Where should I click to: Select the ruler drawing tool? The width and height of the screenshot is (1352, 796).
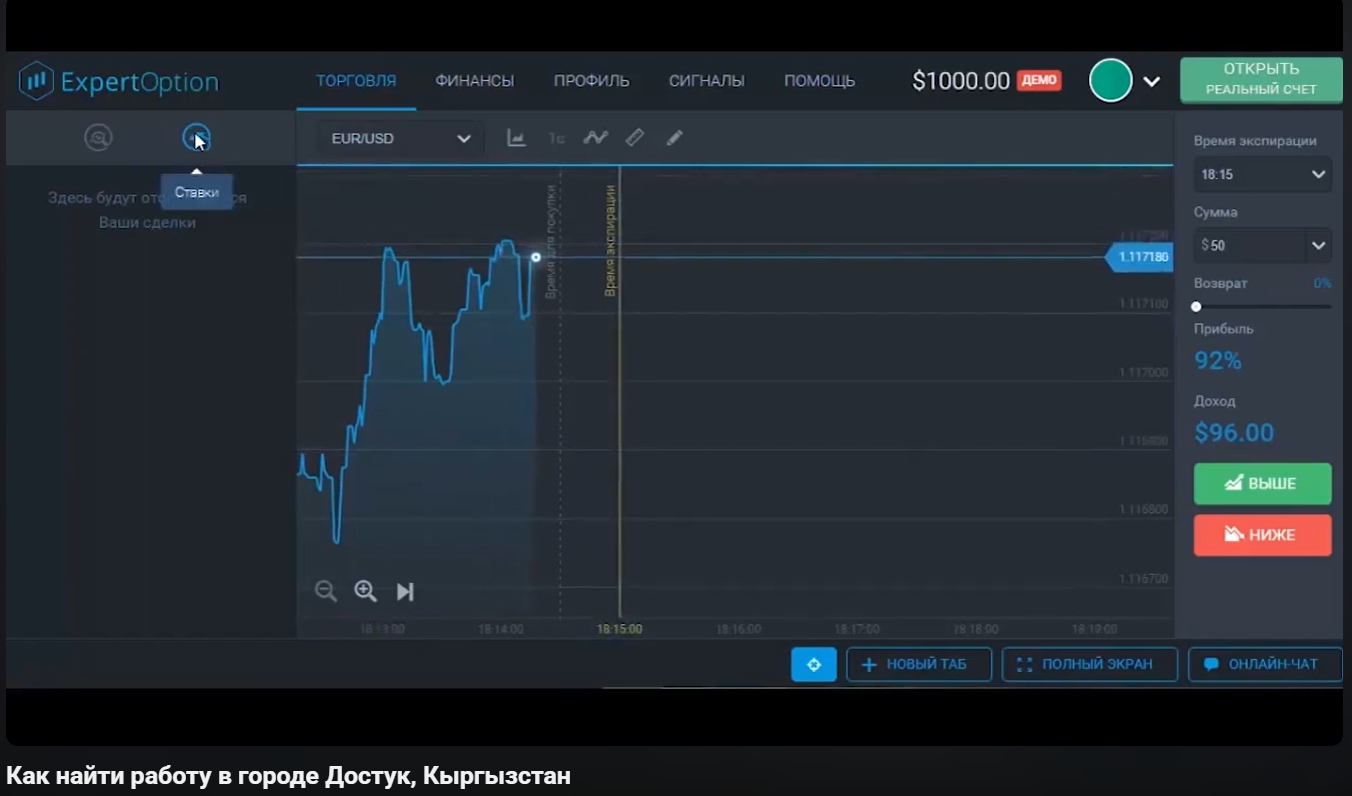pos(635,138)
